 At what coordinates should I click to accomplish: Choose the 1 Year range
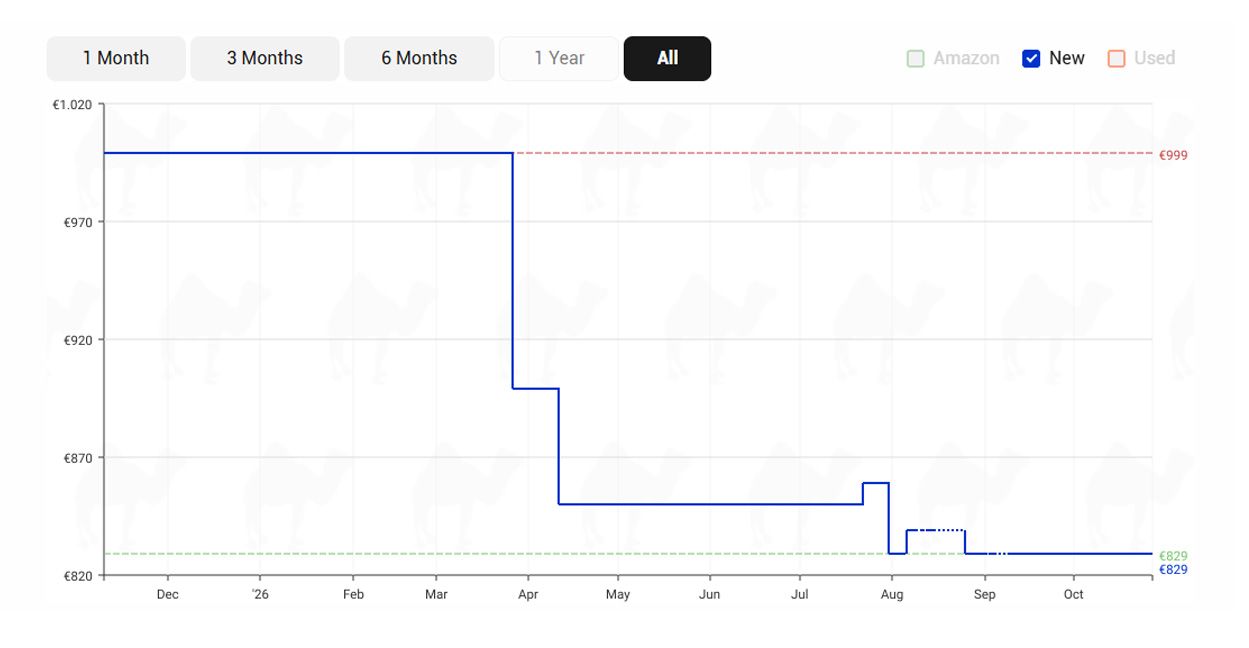(x=559, y=58)
